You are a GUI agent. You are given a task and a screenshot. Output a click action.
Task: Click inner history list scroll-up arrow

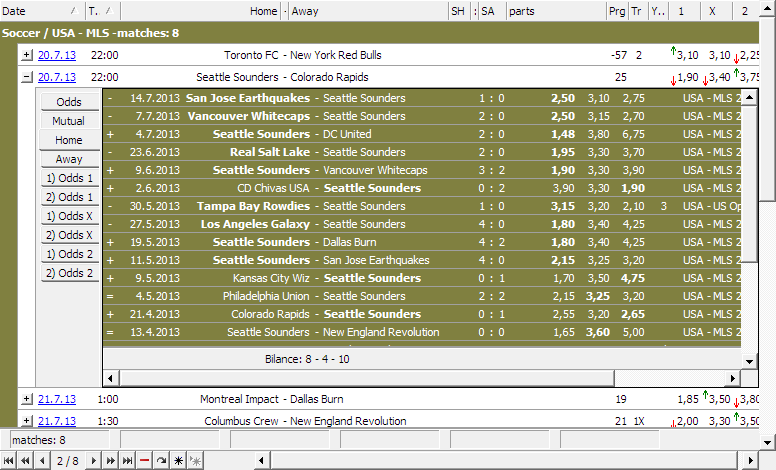pyautogui.click(x=749, y=97)
